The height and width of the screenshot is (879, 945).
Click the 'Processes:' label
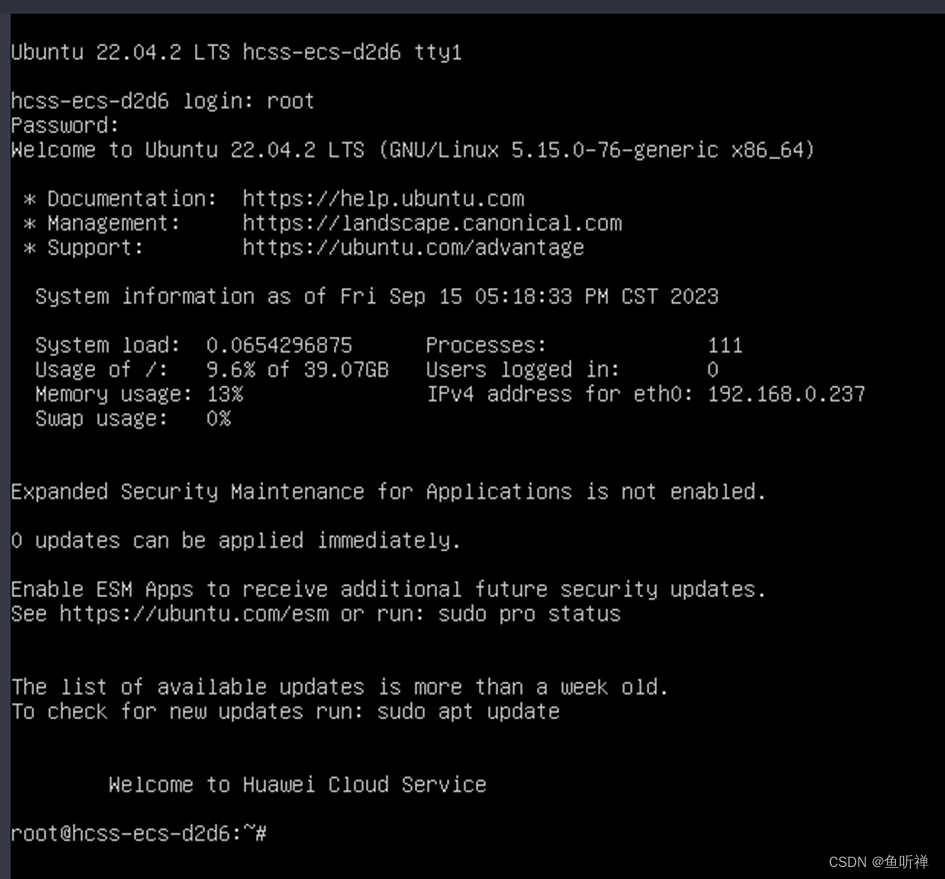(x=486, y=345)
